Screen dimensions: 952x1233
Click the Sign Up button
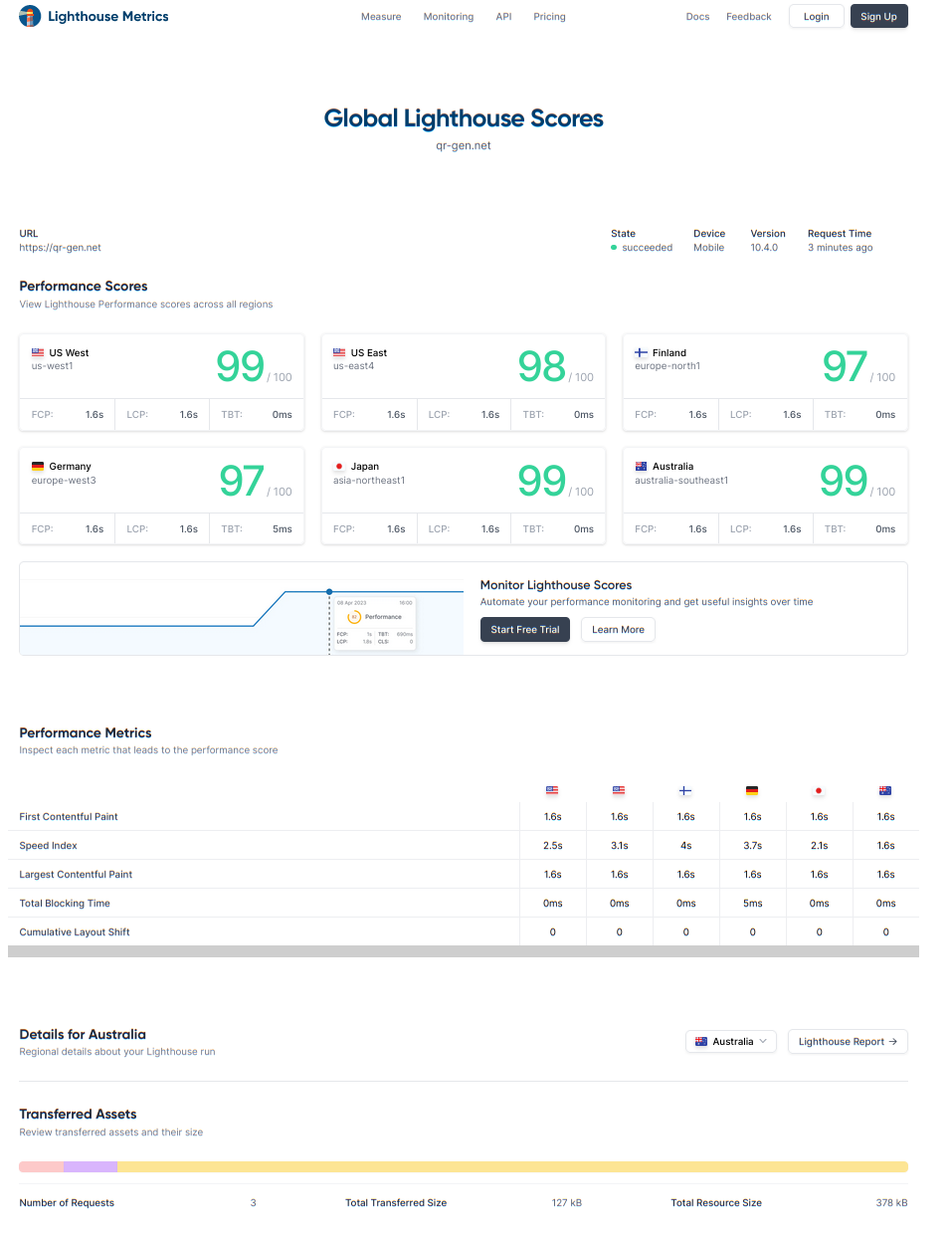tap(878, 16)
